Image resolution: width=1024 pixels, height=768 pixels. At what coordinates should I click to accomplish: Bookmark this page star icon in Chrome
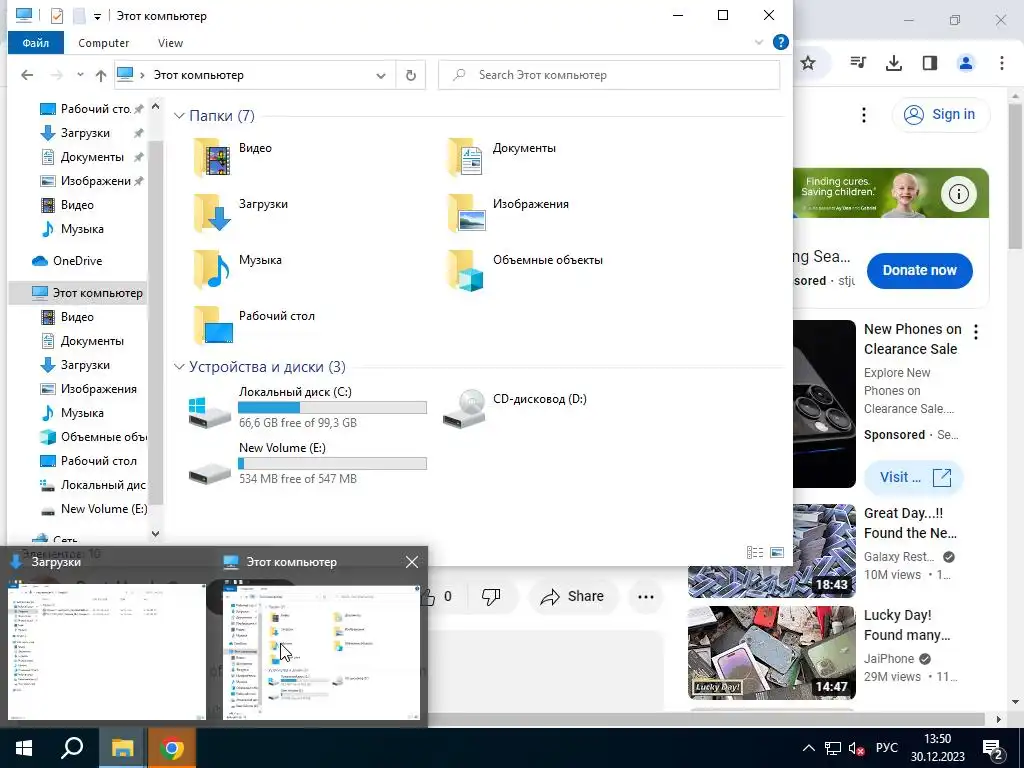(808, 63)
